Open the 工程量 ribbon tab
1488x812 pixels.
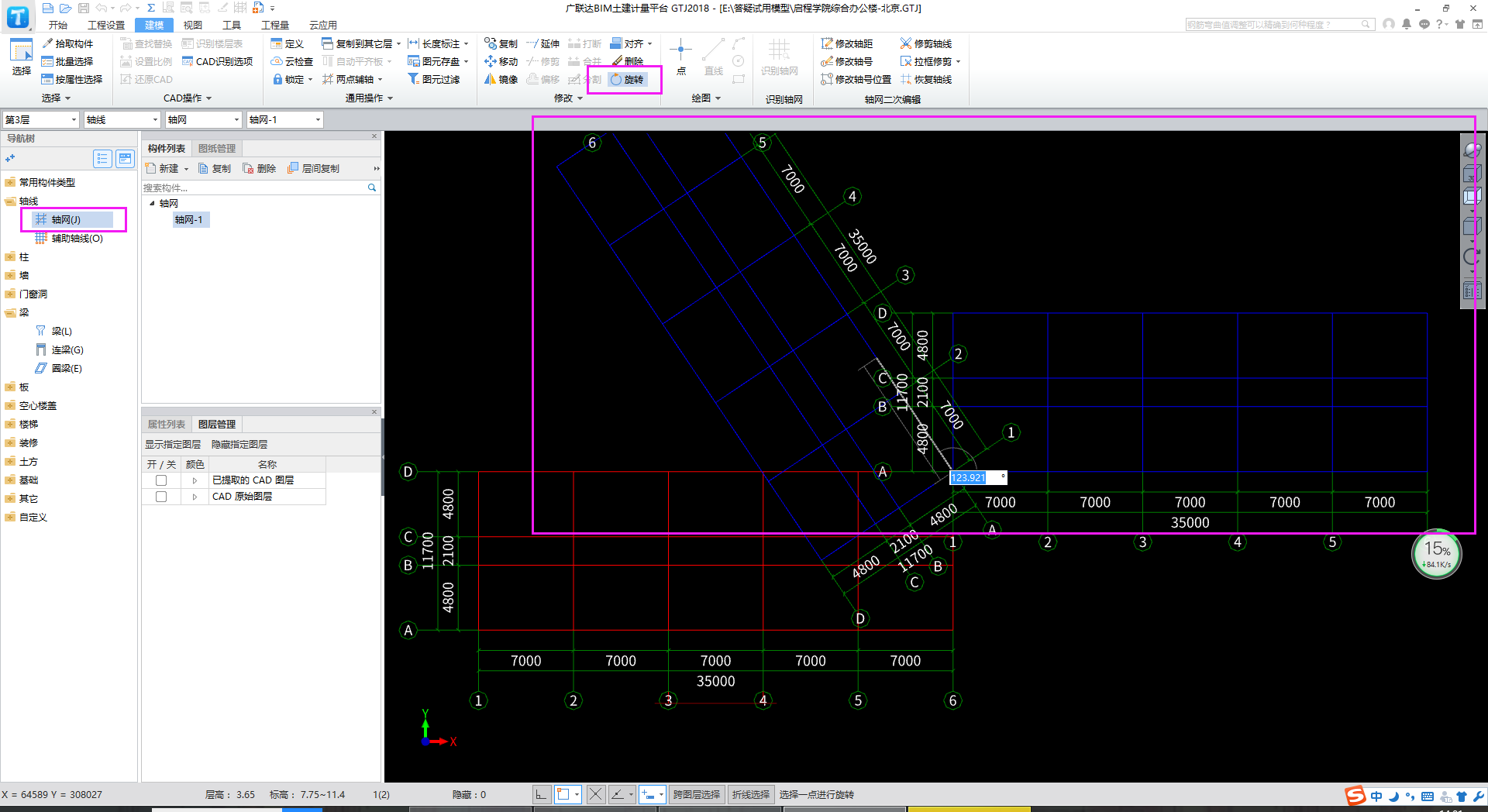click(x=275, y=25)
